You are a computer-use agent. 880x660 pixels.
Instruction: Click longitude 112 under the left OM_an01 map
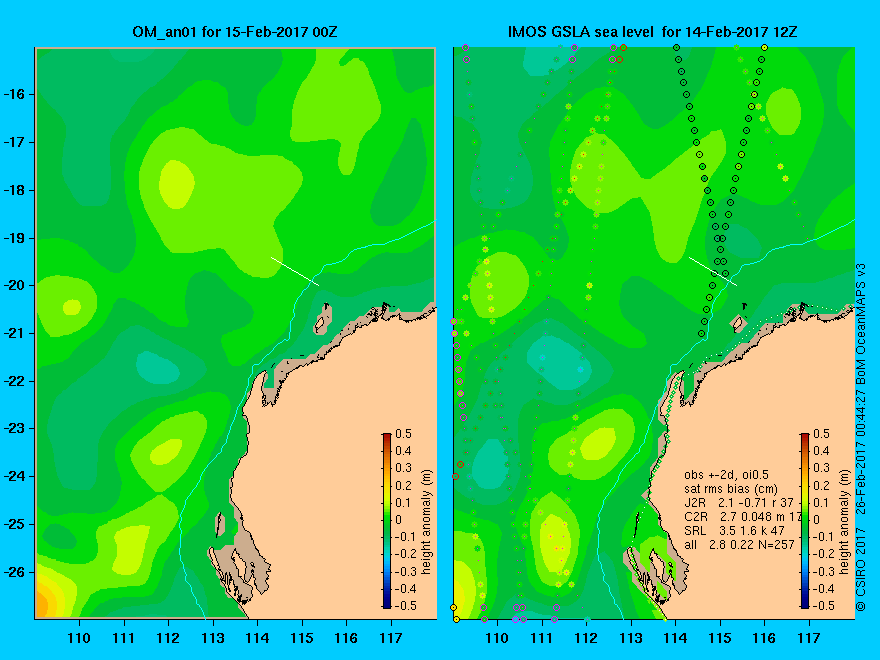[168, 638]
